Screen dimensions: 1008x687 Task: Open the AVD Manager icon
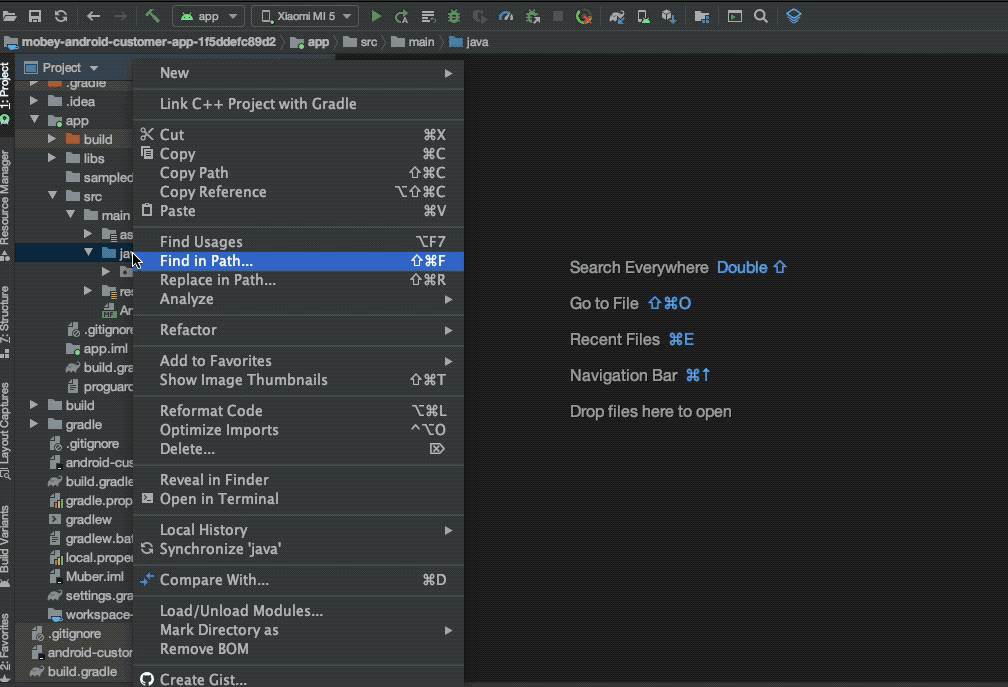[x=643, y=16]
